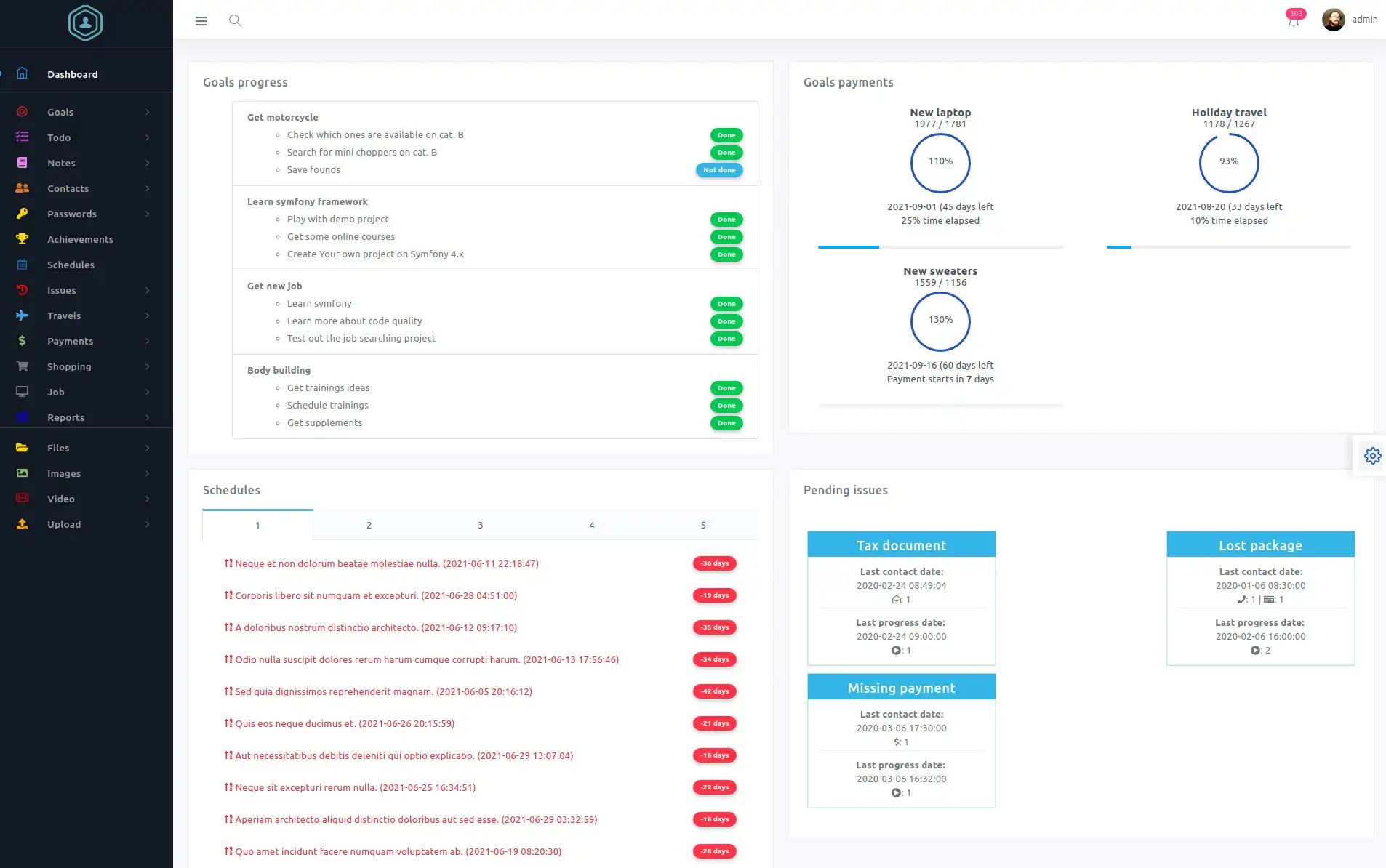Screen dimensions: 1386x868
Task: Click Holiday travel 93% progress circle
Action: pyautogui.click(x=1229, y=162)
